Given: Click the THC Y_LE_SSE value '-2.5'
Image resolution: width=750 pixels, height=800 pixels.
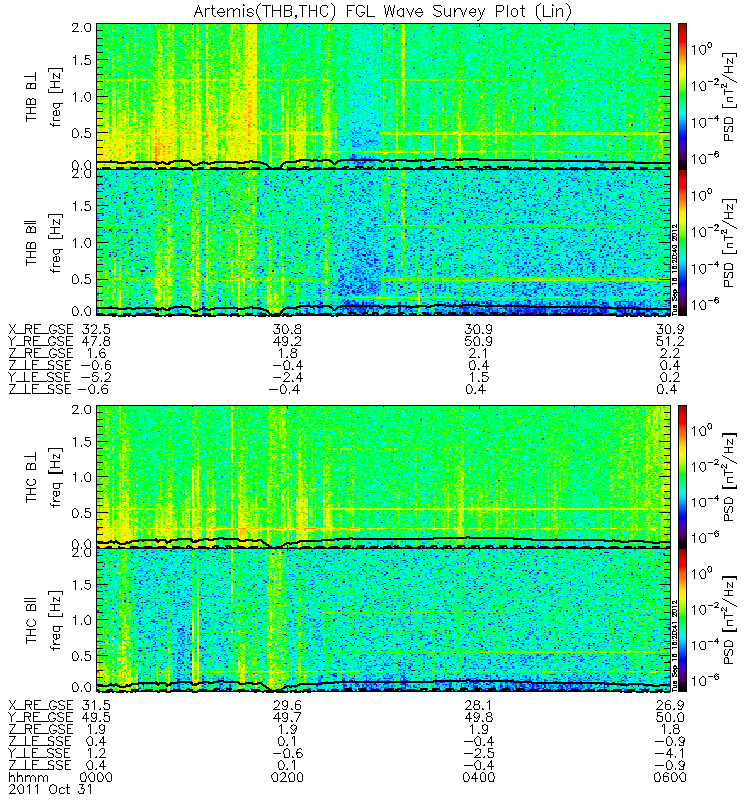Looking at the screenshot, I should click(479, 754).
